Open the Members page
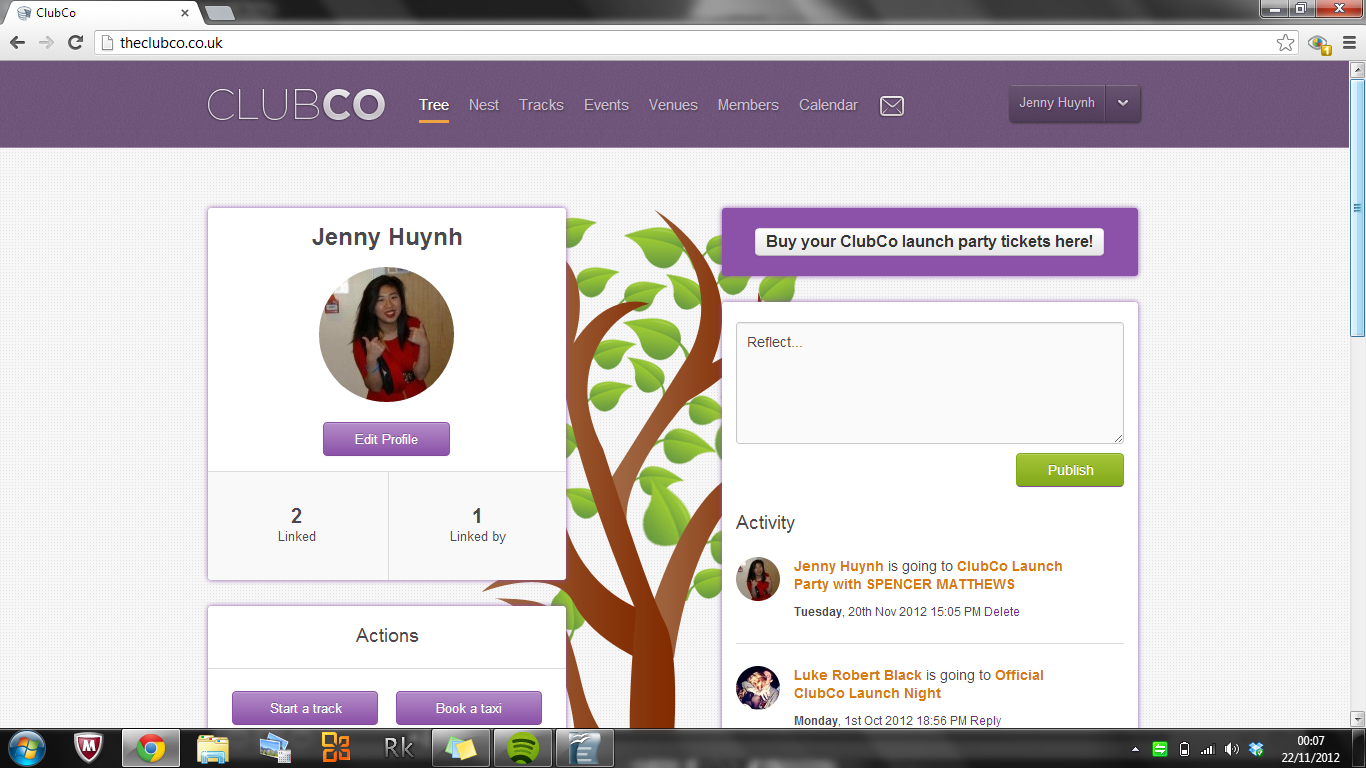This screenshot has width=1366, height=768. 748,105
